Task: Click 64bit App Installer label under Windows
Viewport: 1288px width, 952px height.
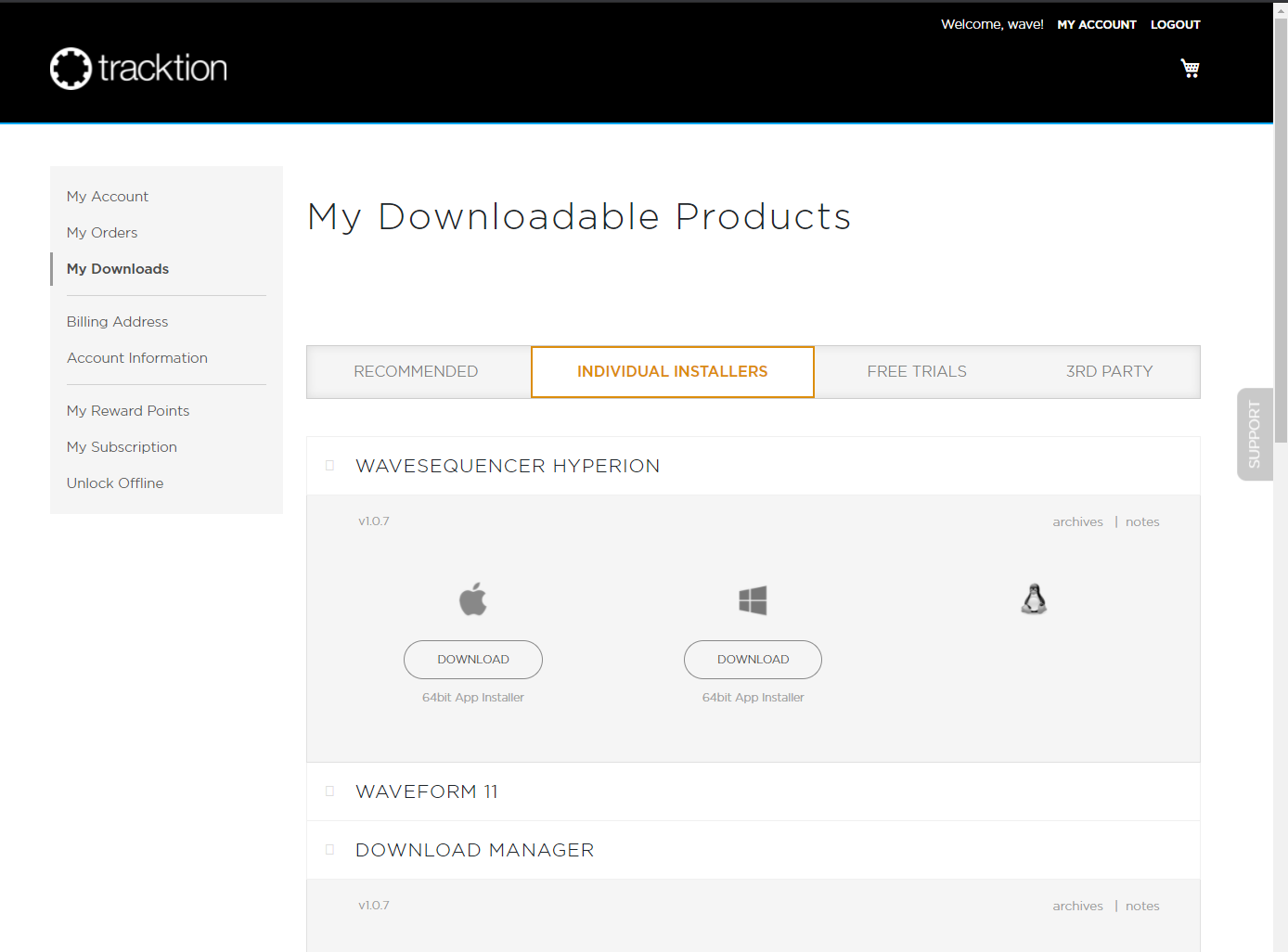Action: [753, 698]
